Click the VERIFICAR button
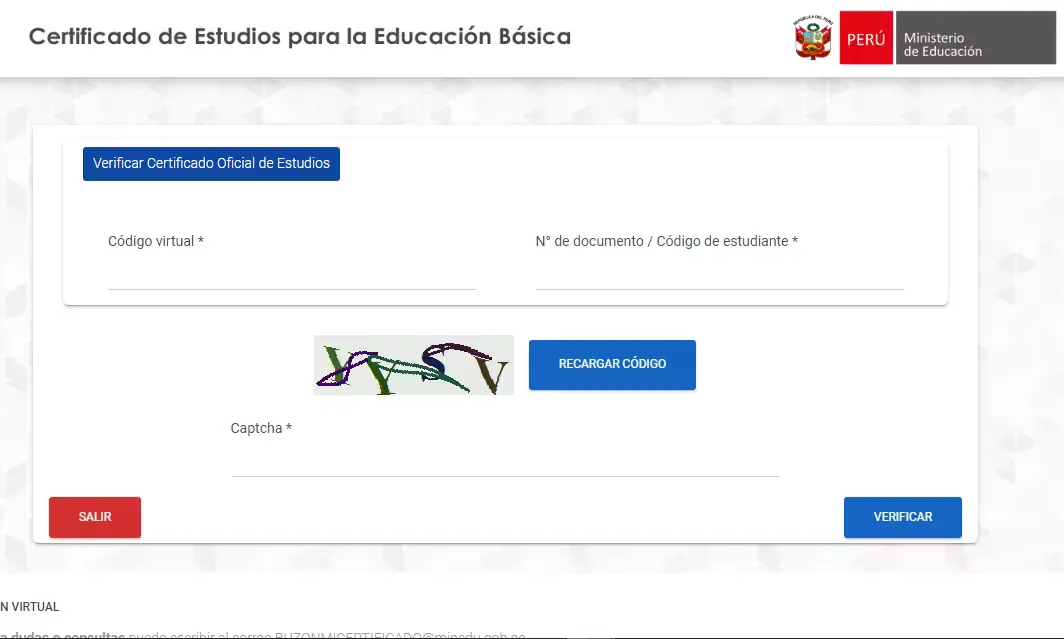This screenshot has width=1064, height=639. coord(902,517)
